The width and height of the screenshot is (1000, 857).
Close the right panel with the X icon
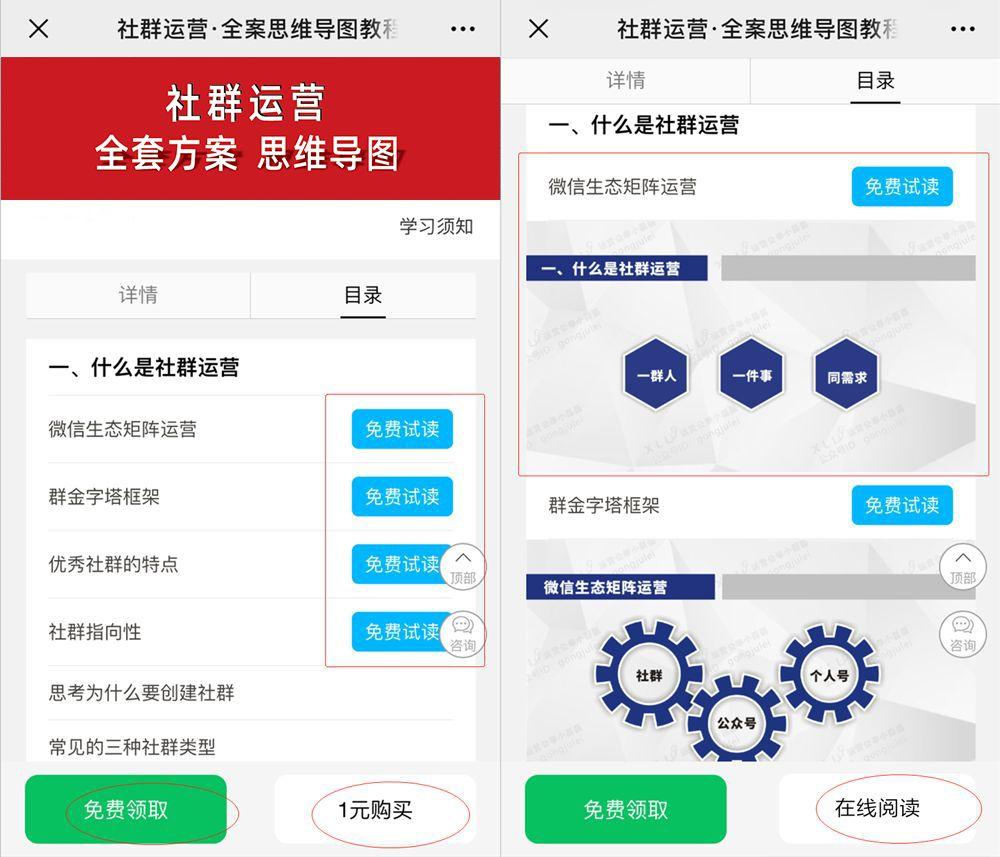[x=539, y=29]
